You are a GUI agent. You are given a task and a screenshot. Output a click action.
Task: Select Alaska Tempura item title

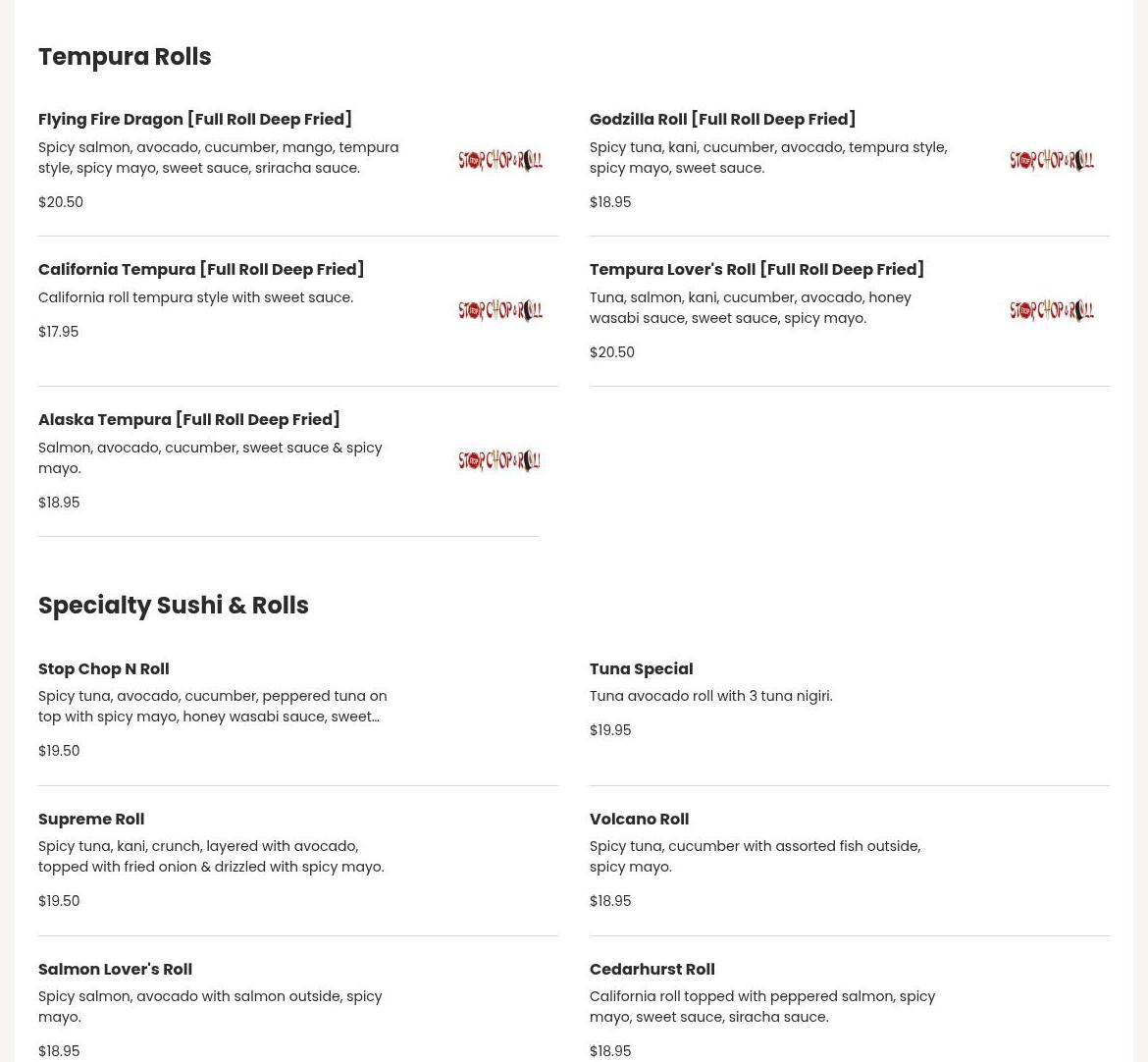[188, 419]
